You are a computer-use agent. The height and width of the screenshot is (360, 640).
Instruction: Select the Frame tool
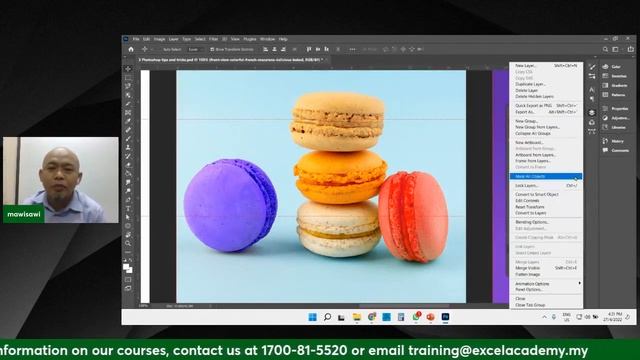point(128,112)
